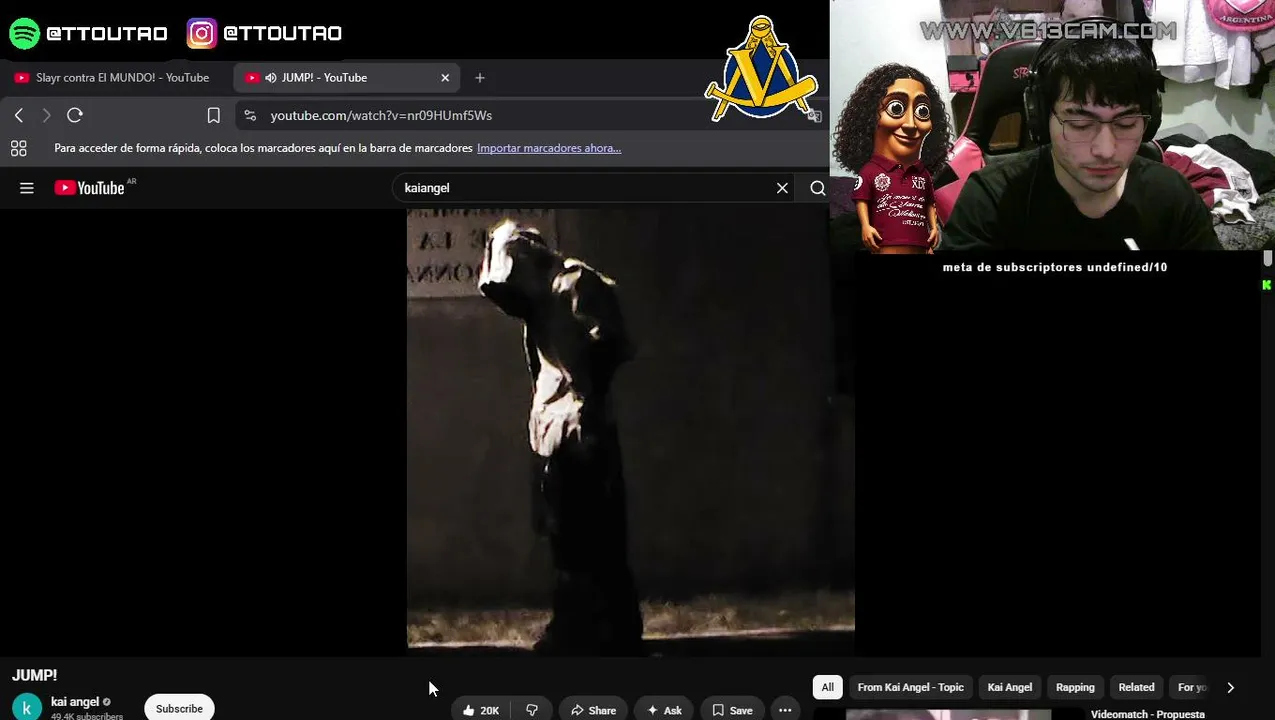Show more filter chips with right chevron
This screenshot has height=720, width=1275.
click(x=1230, y=687)
